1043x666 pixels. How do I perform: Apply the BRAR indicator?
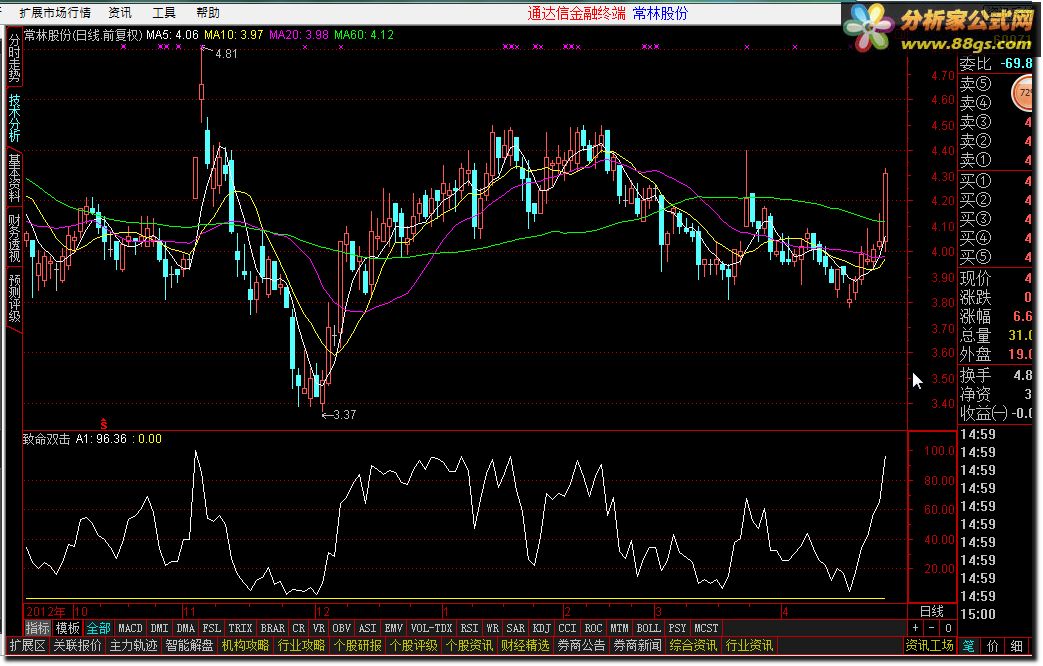(273, 628)
